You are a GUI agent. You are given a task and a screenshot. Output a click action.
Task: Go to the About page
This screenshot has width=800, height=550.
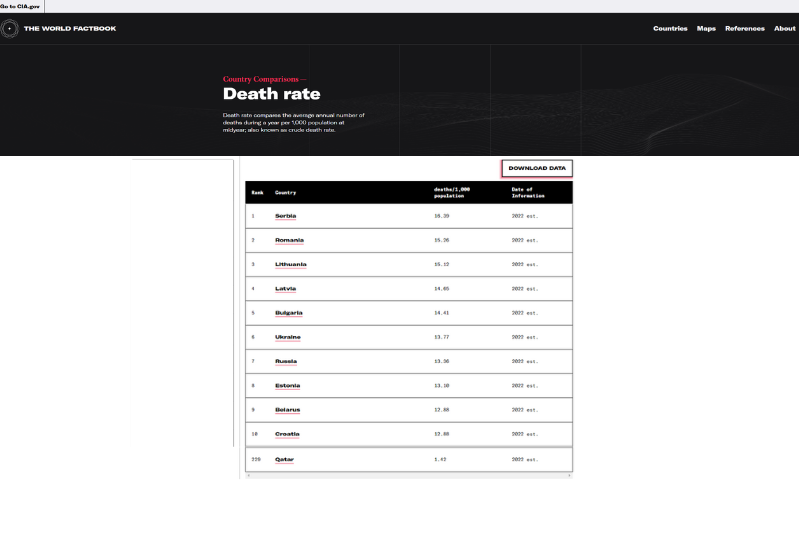coord(785,28)
